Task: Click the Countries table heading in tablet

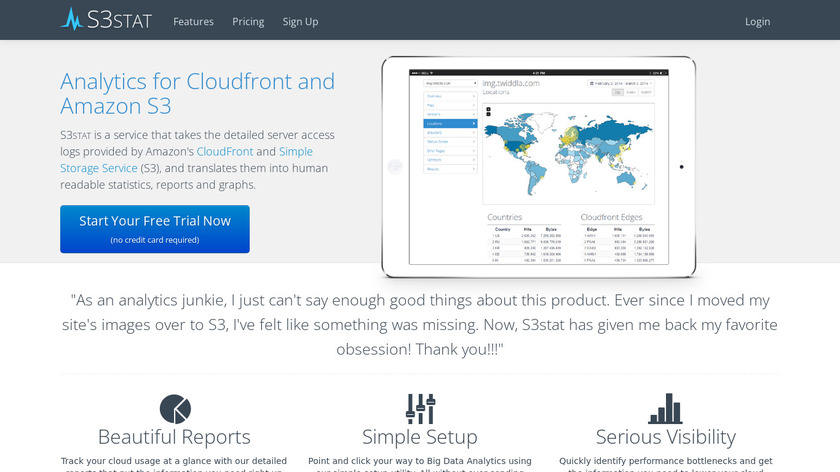Action: click(505, 217)
